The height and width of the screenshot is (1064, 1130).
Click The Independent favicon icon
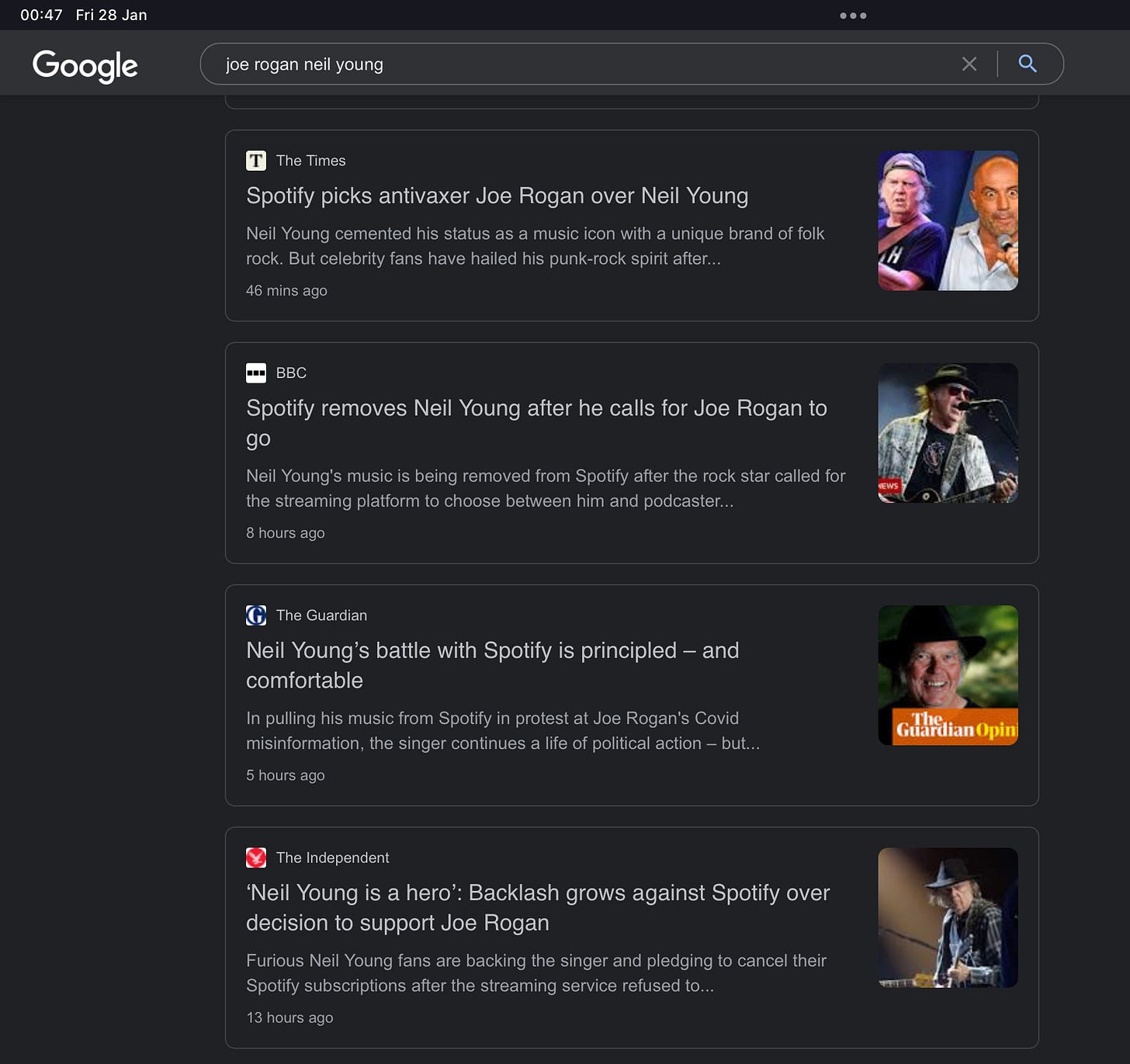(256, 858)
